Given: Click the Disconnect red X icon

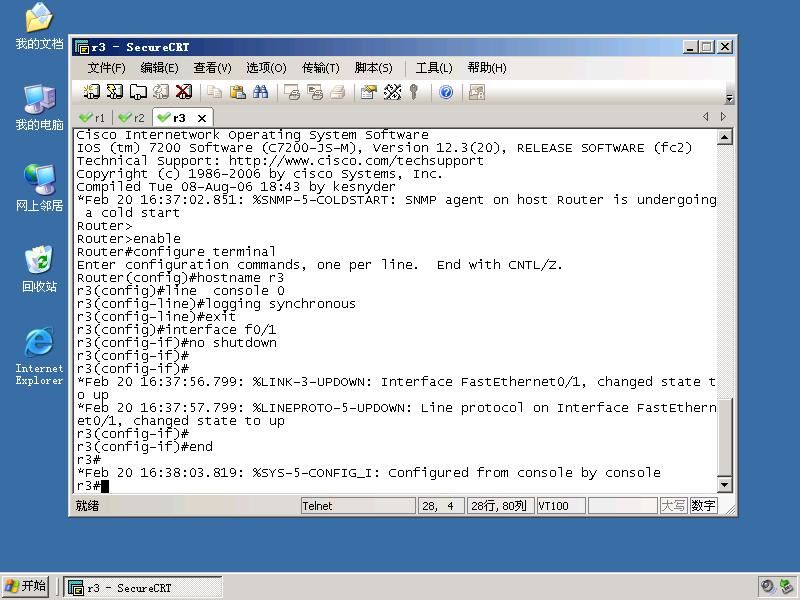Looking at the screenshot, I should 184,92.
